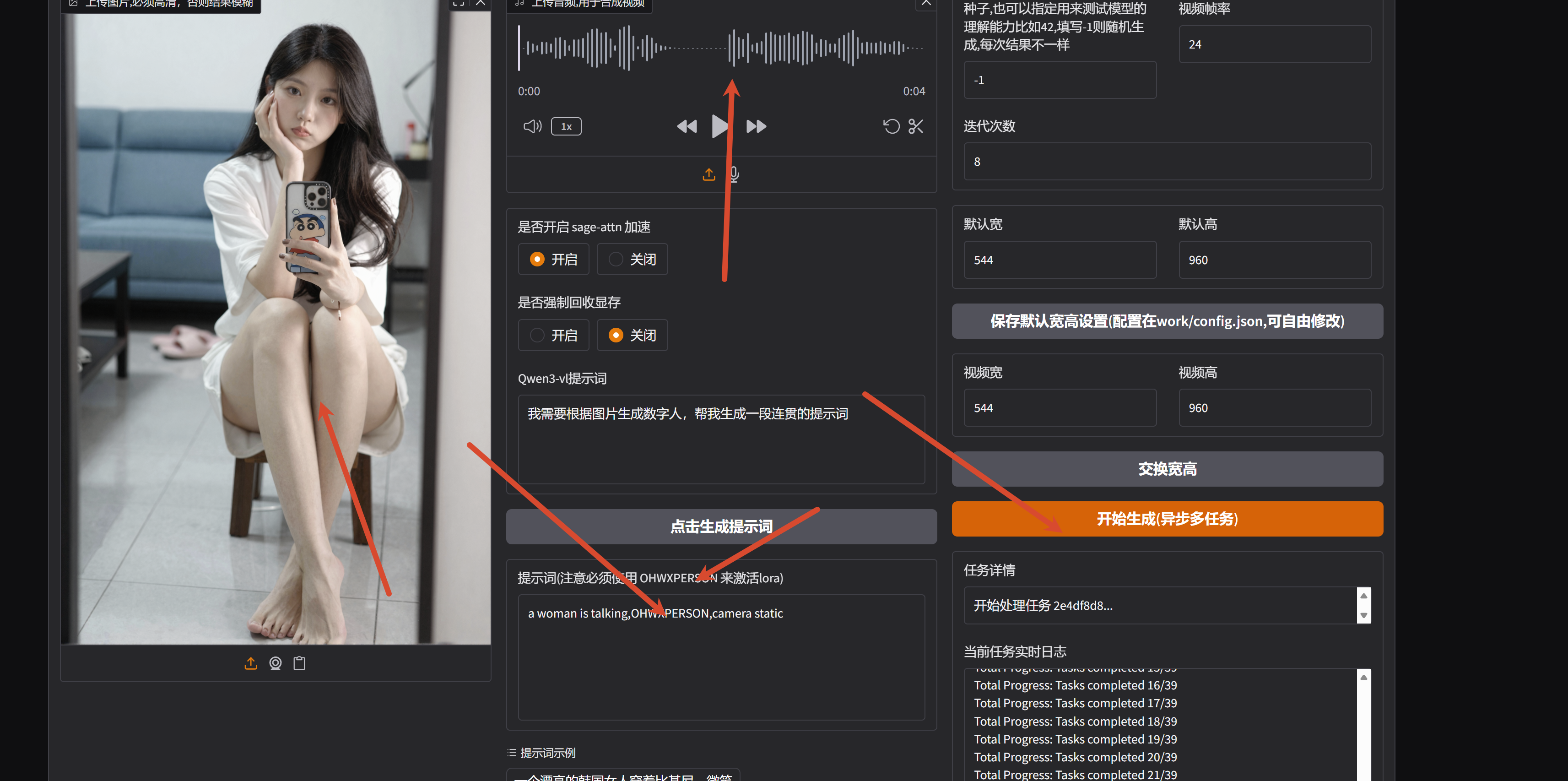Click 点击生成提示词 button

coord(721,526)
